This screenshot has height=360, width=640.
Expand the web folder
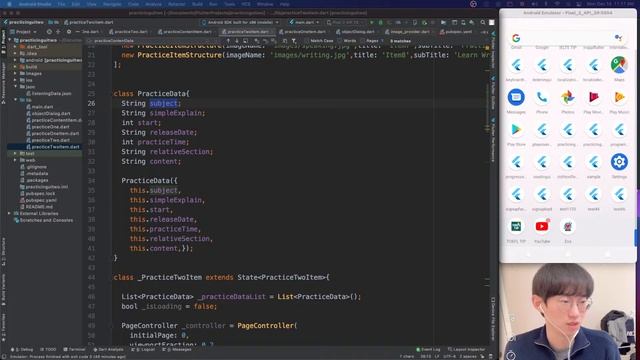click(x=16, y=160)
